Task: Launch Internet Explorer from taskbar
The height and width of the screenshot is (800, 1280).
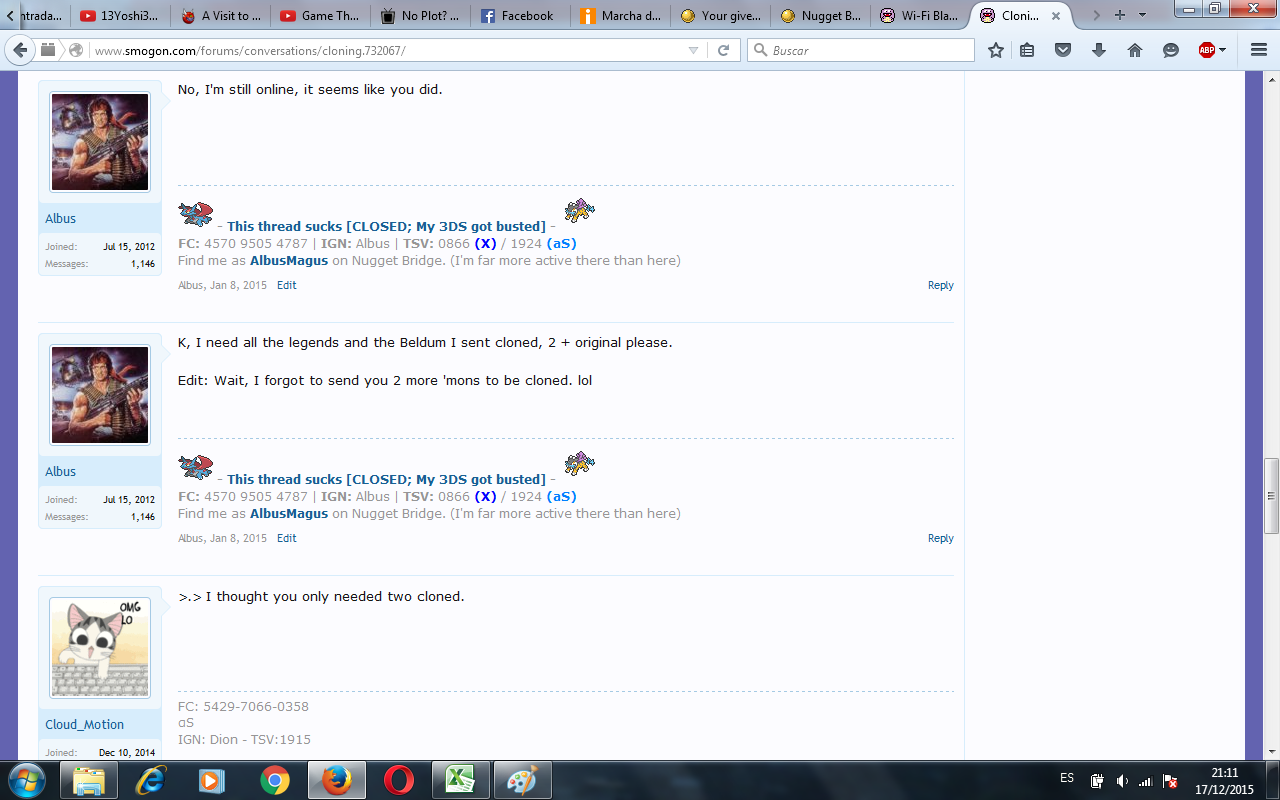Action: click(151, 779)
